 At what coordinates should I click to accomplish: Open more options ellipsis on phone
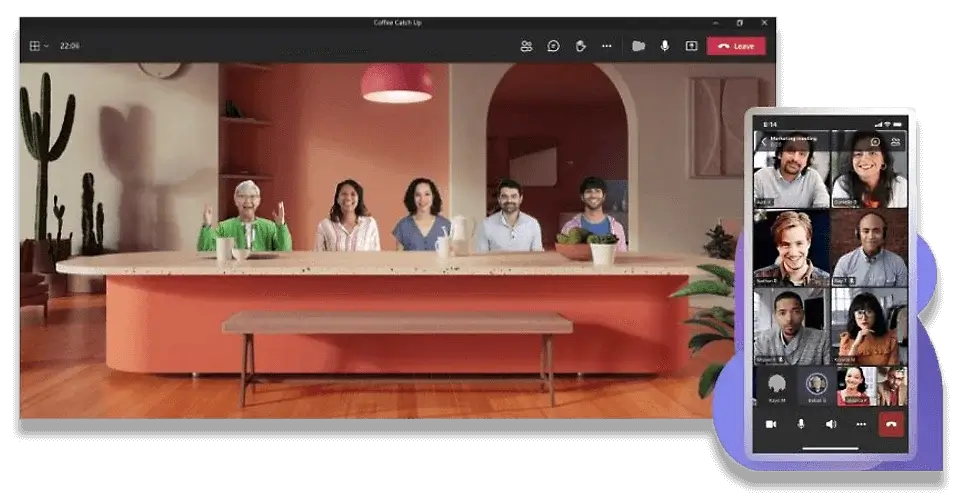[861, 424]
